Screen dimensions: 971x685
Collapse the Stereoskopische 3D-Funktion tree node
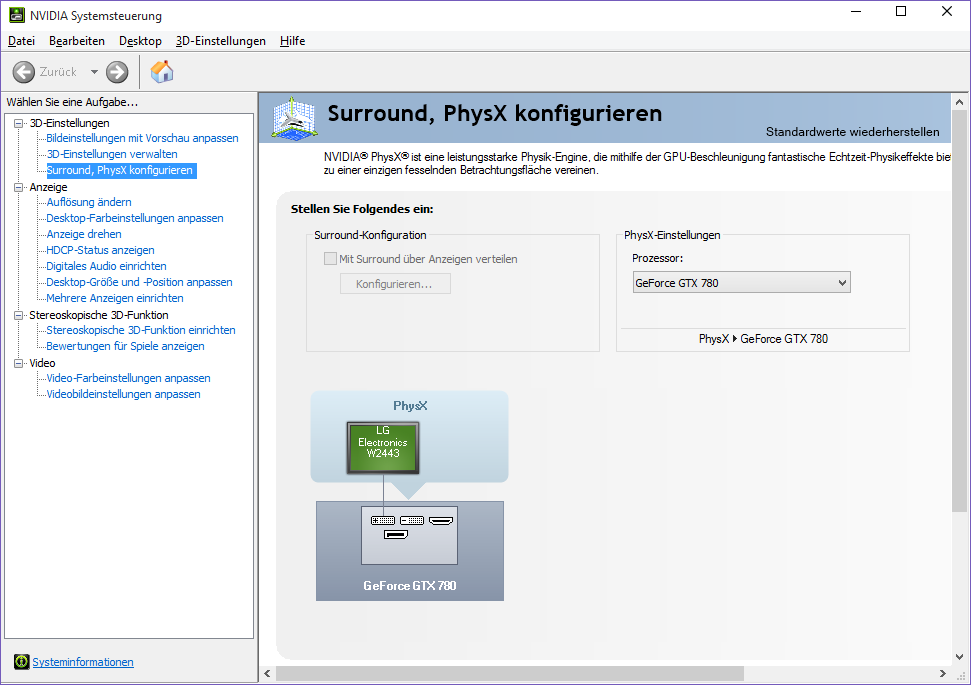click(19, 315)
